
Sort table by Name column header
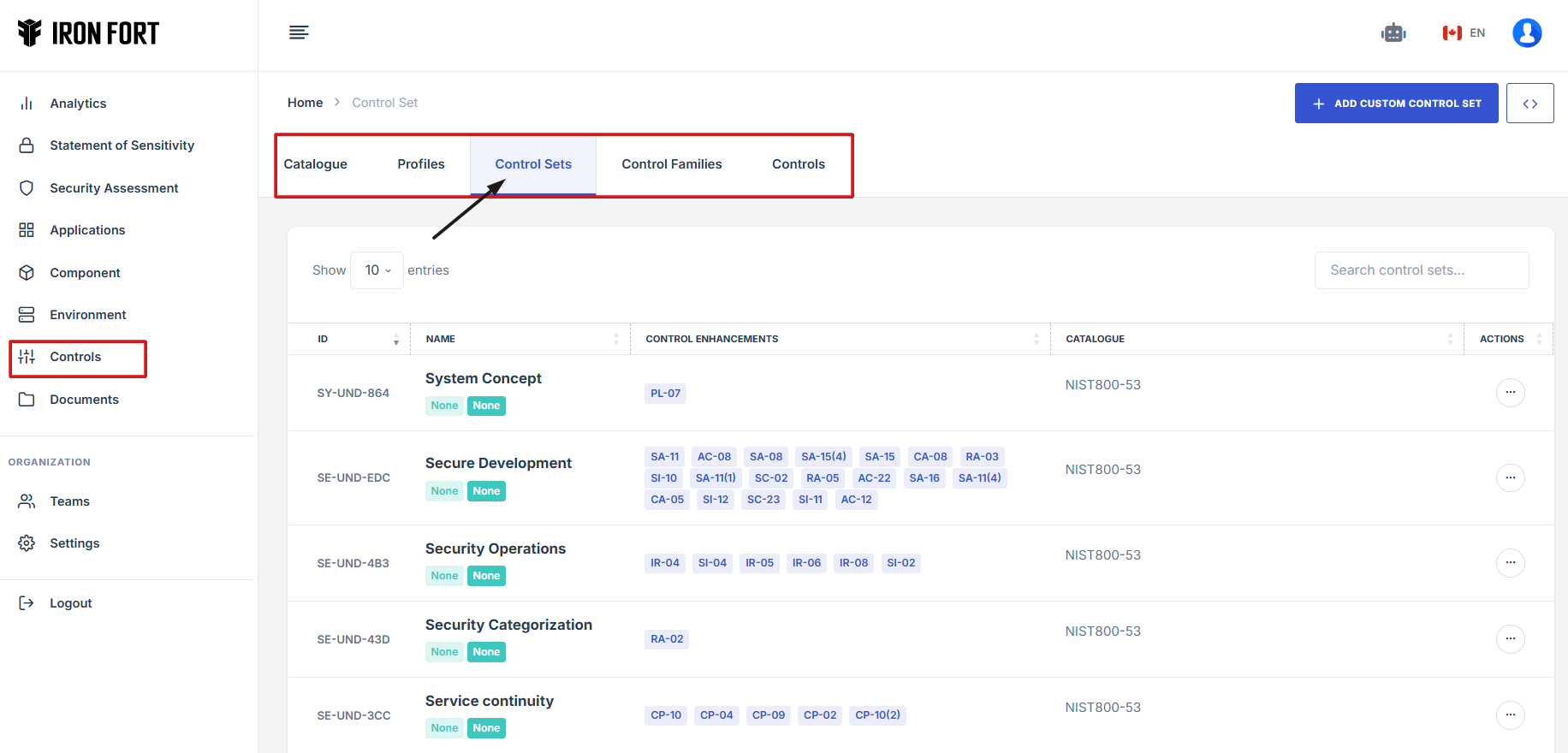(x=520, y=339)
